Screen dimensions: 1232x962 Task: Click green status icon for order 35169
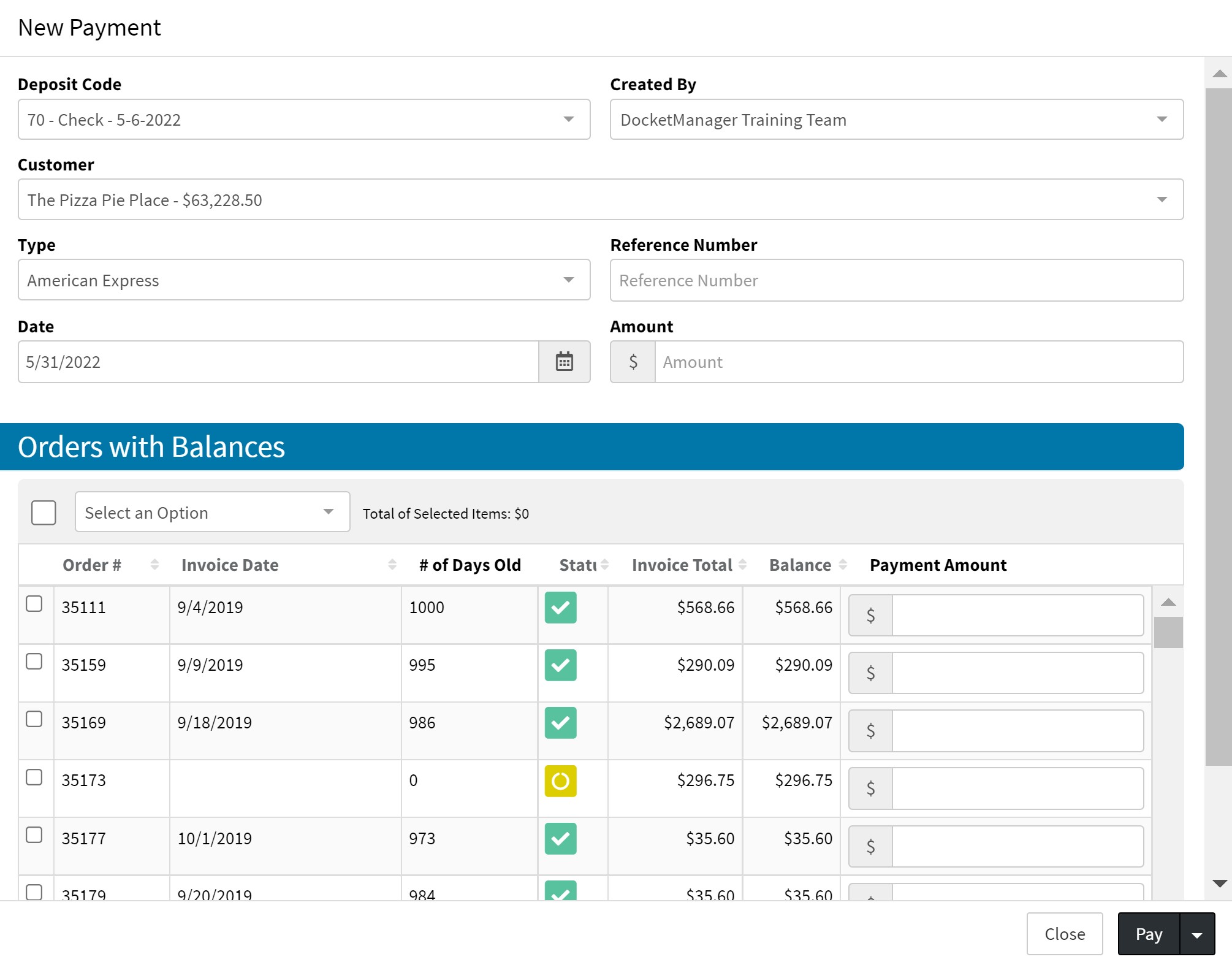[x=560, y=723]
